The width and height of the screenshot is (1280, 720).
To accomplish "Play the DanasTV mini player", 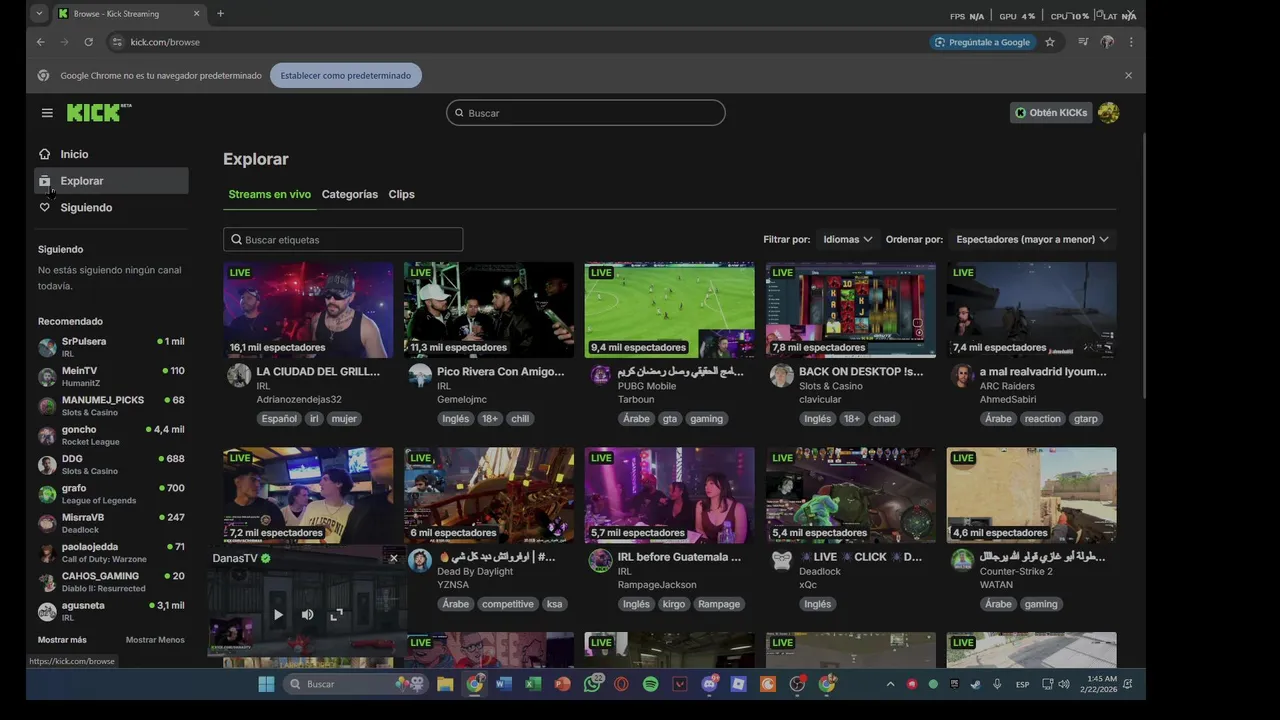I will 278,615.
